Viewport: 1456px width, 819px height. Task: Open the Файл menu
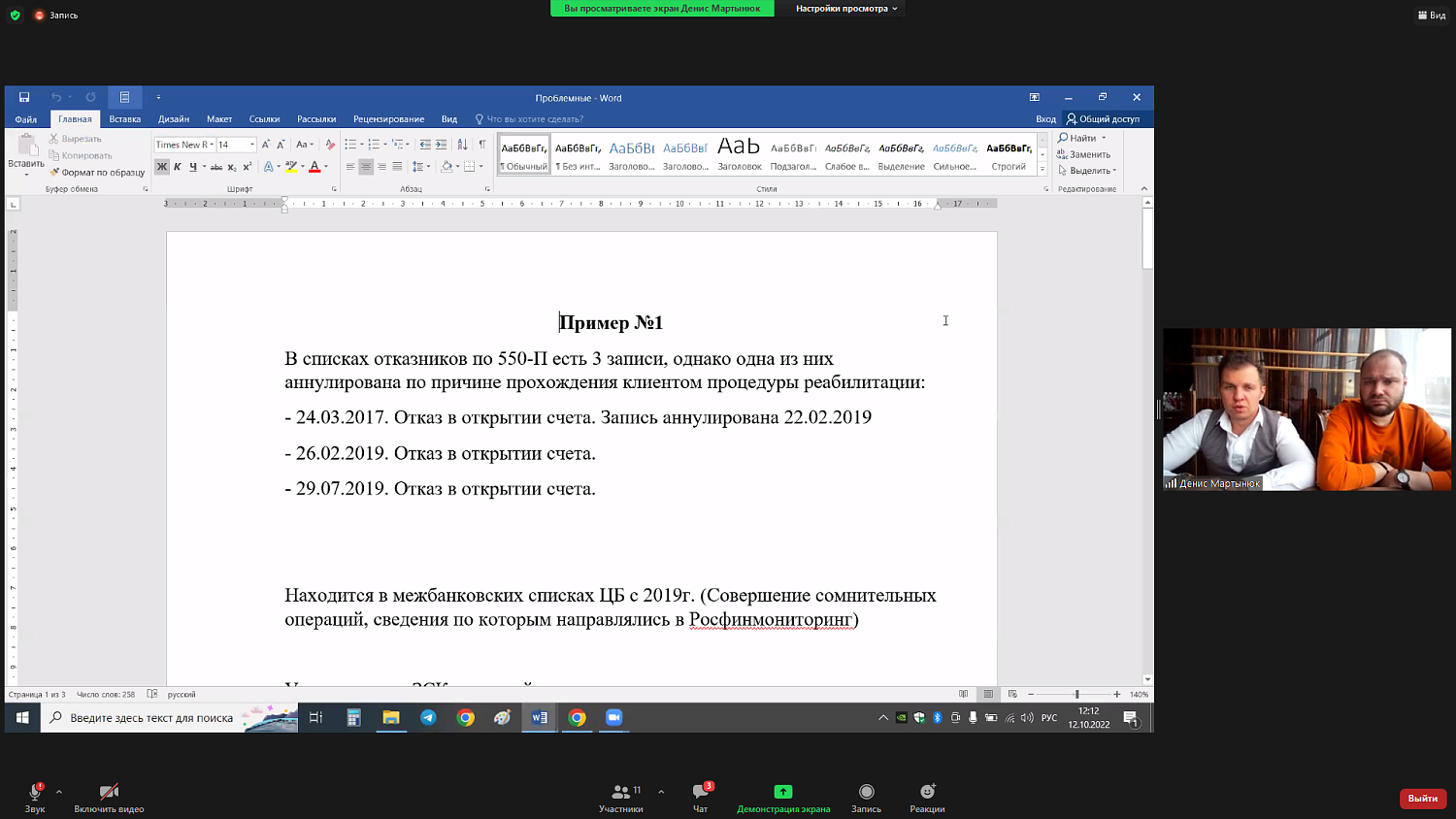click(x=26, y=119)
